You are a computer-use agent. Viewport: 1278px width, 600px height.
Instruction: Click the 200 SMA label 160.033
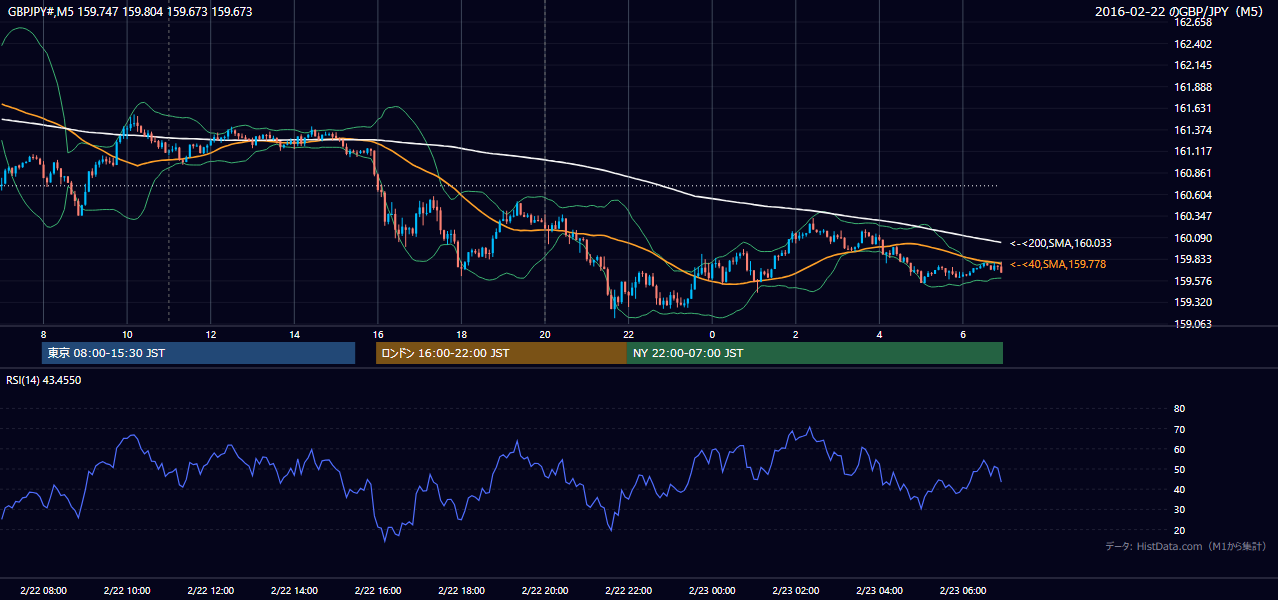[x=1061, y=243]
